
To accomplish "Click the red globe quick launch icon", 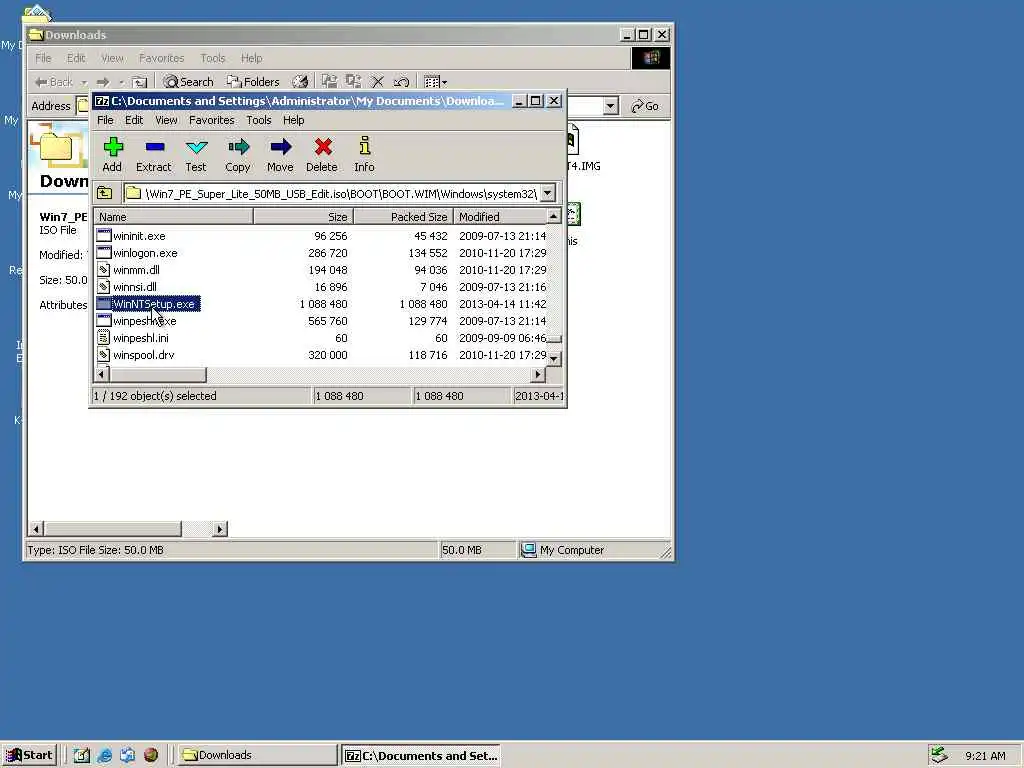I will click(151, 755).
